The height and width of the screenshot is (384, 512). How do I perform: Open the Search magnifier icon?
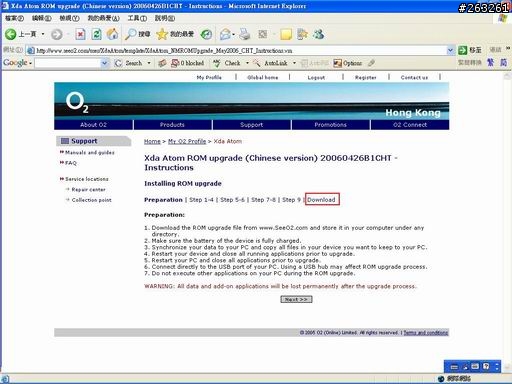pos(130,34)
